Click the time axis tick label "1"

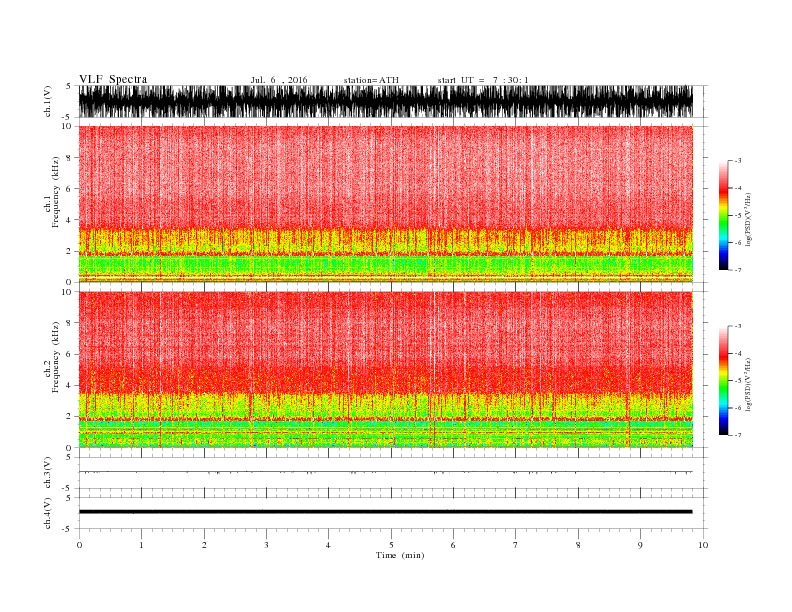tap(141, 545)
